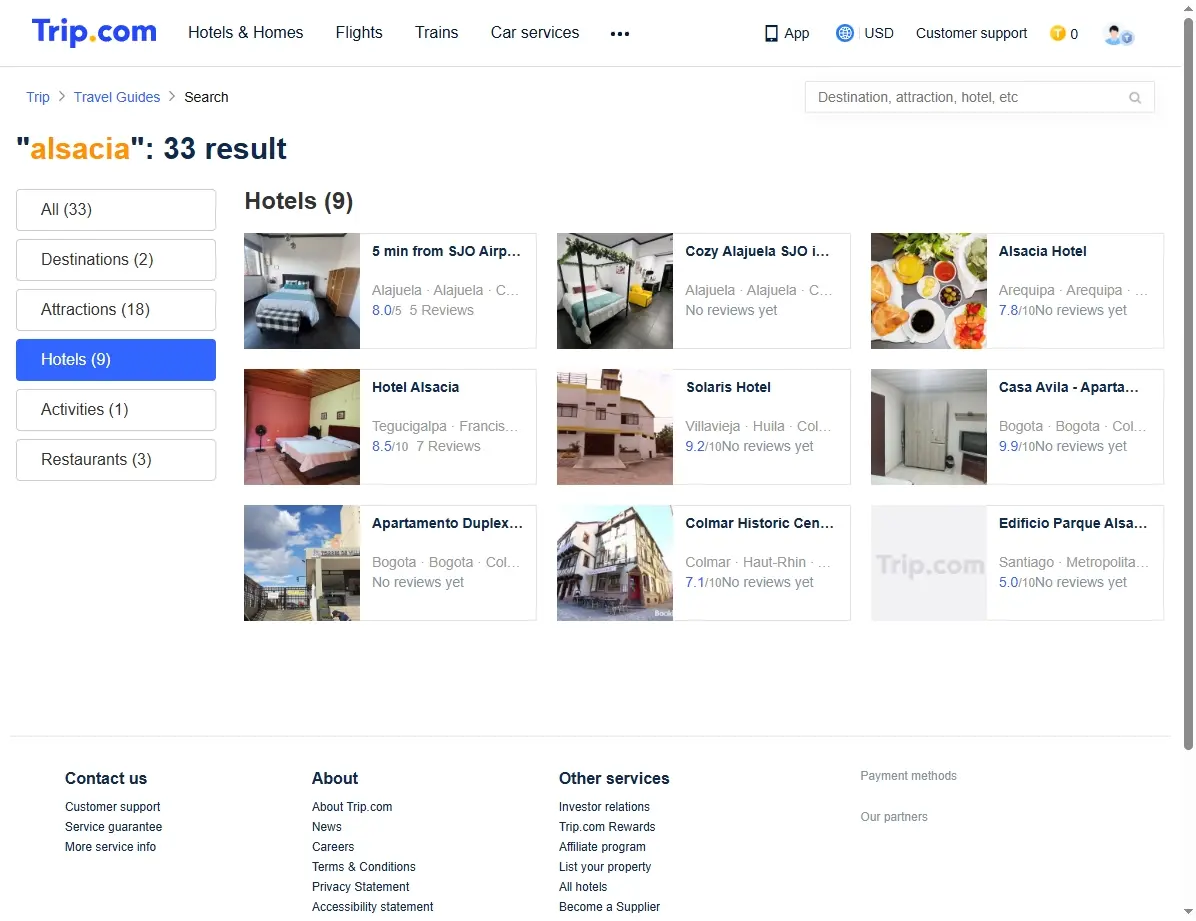This screenshot has height=921, width=1196.
Task: Open Become a Supplier link
Action: (x=609, y=907)
